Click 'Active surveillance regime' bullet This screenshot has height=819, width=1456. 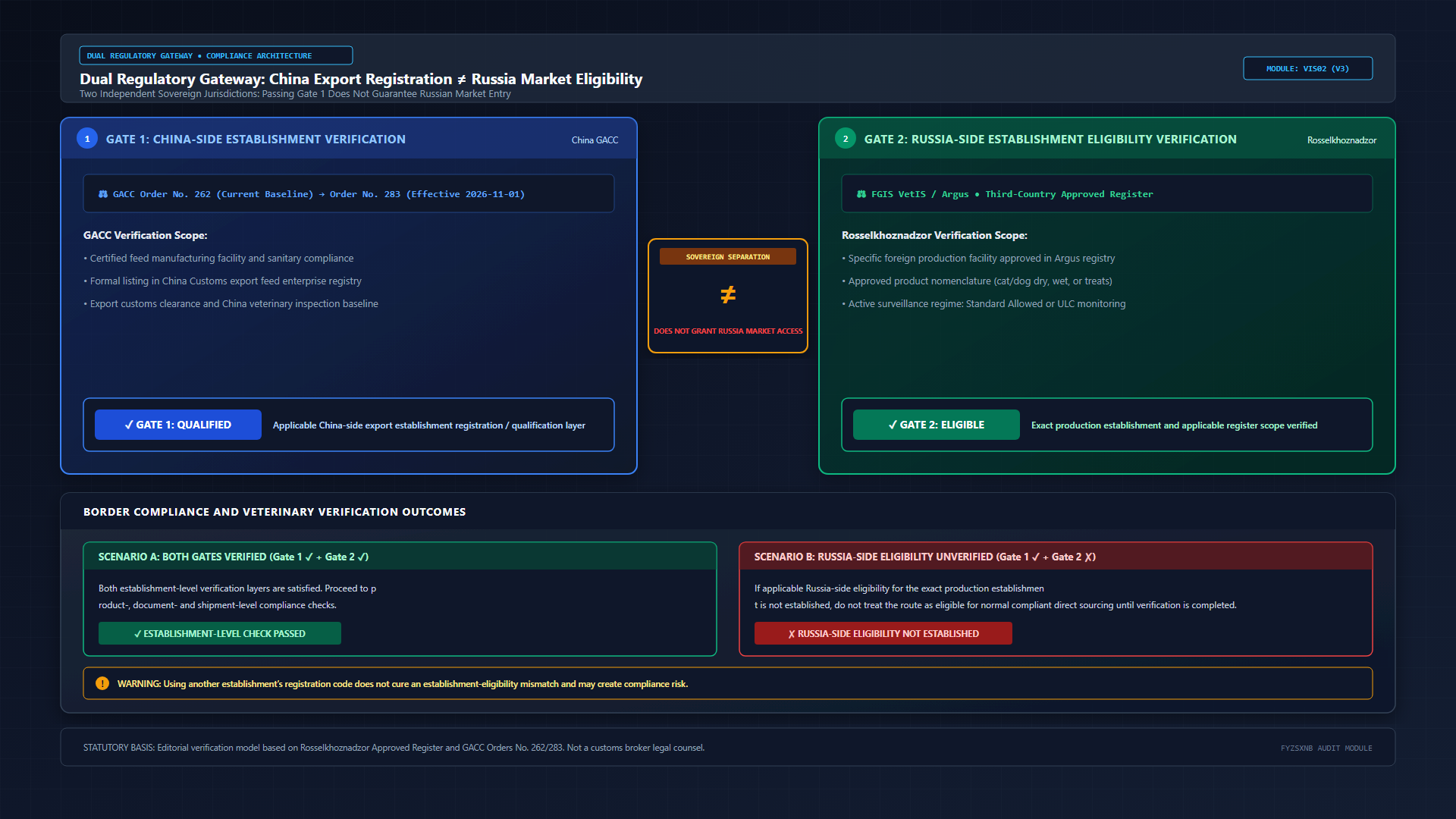pos(984,304)
